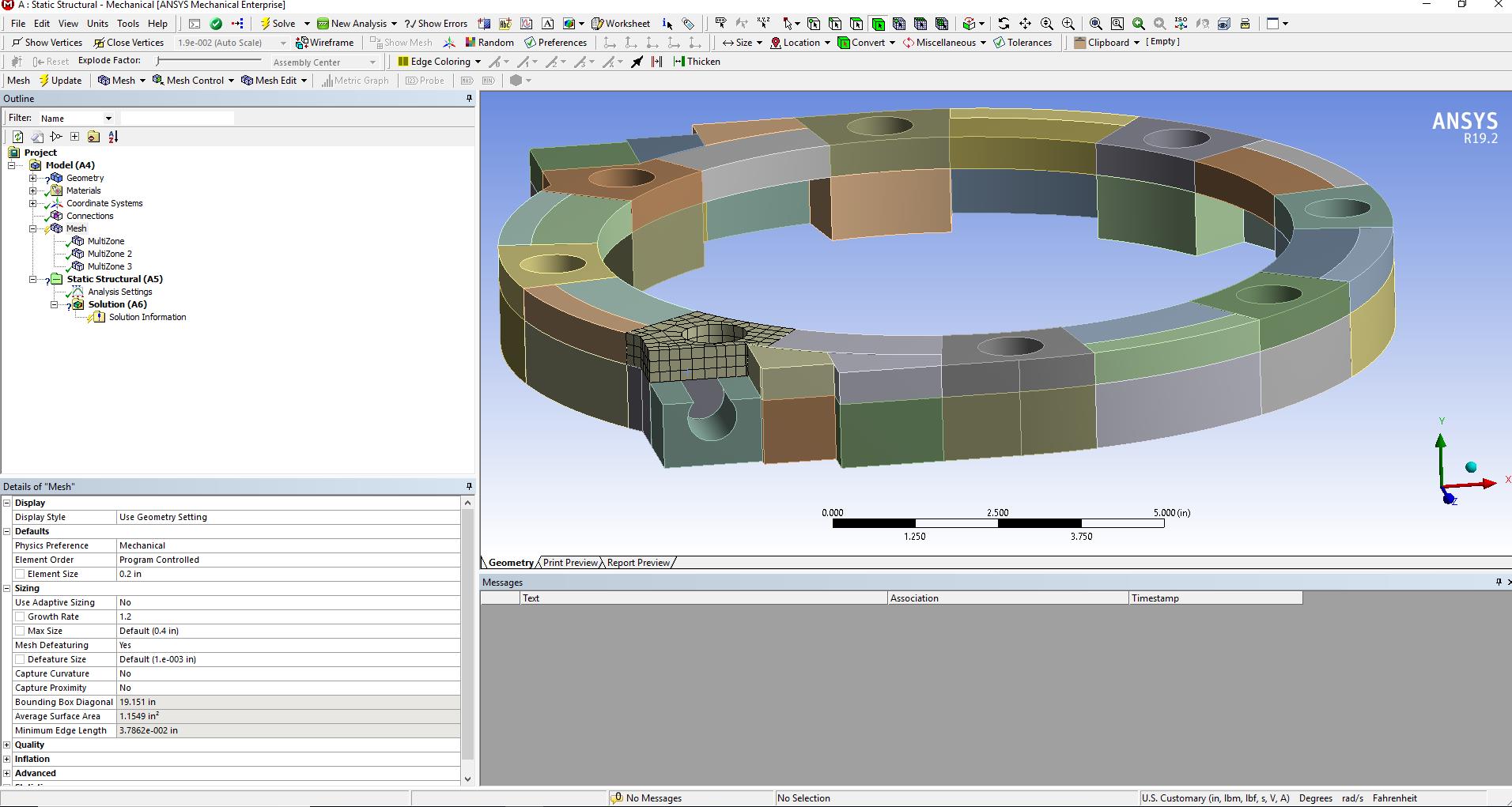This screenshot has height=807, width=1512.
Task: Switch to the Report Preview tab
Action: pos(638,563)
